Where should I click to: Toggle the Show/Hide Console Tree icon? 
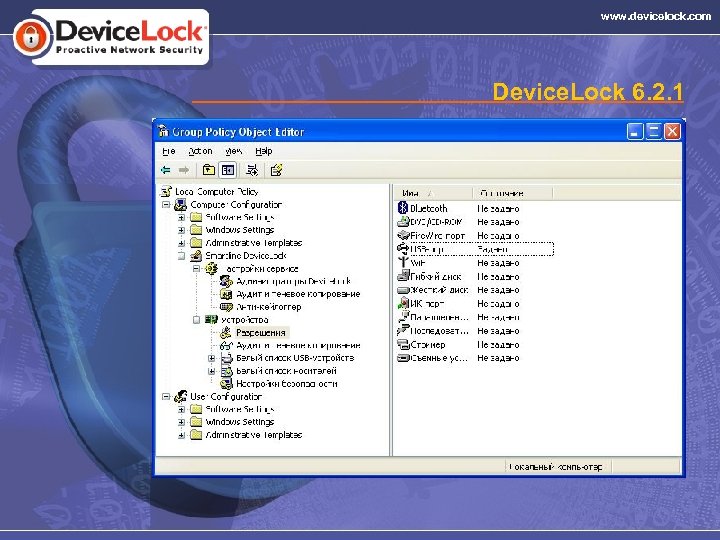pos(228,170)
